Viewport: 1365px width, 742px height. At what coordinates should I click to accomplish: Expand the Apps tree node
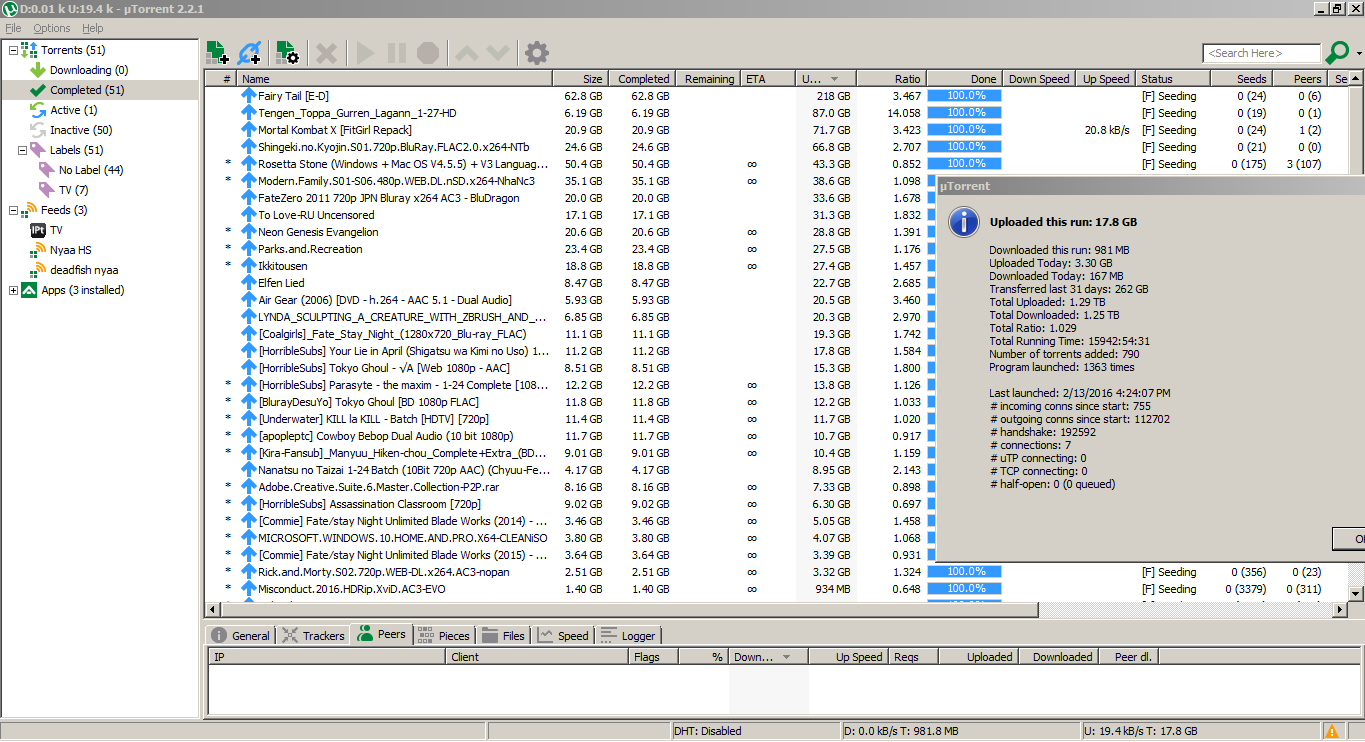[x=13, y=290]
